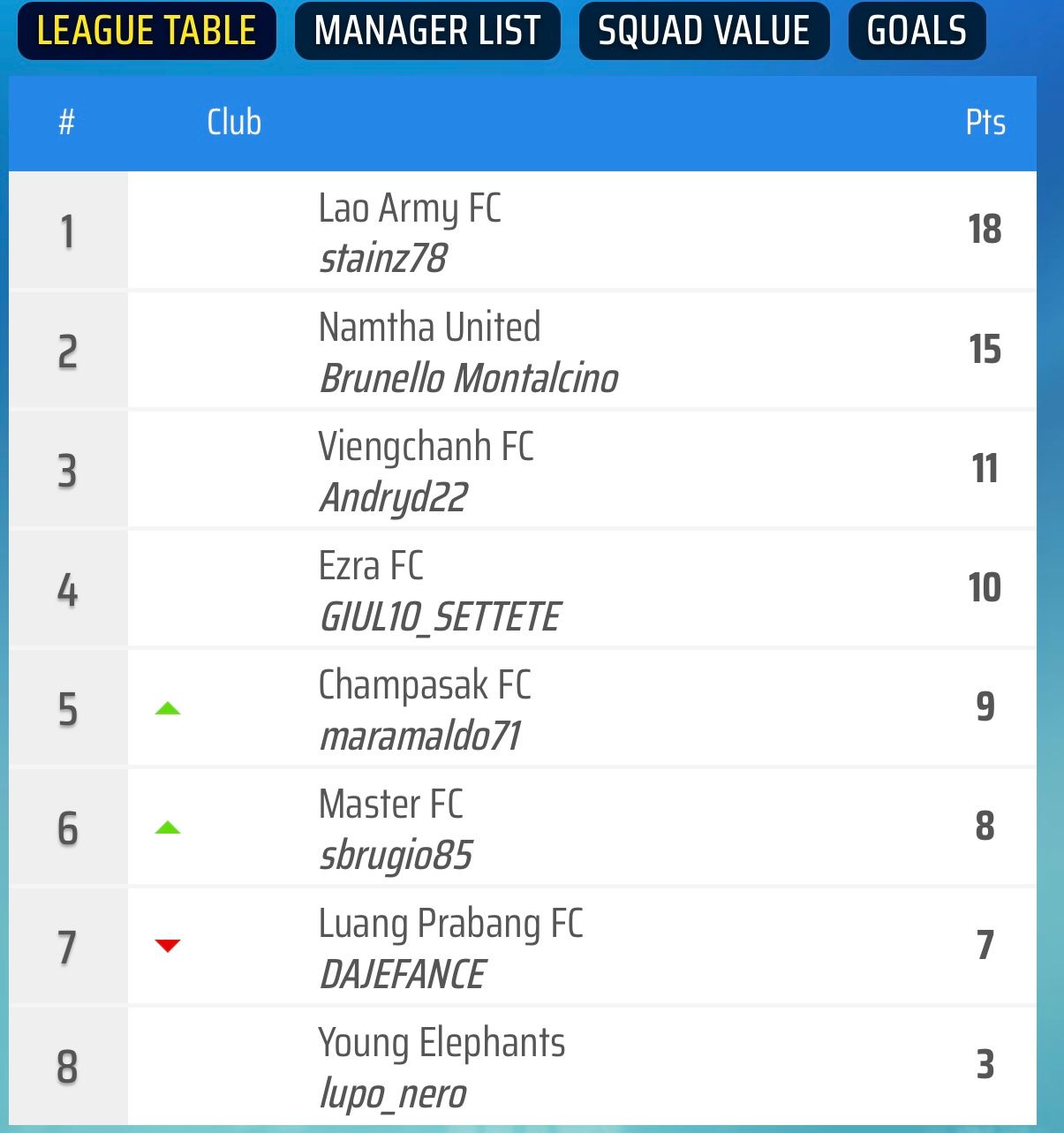This screenshot has width=1064, height=1133.
Task: Select the Lao Army FC club row
Action: coord(522,230)
